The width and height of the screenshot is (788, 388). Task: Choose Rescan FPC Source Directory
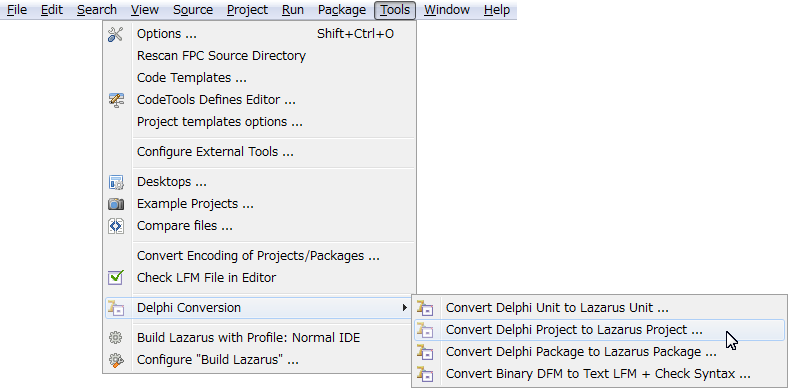tap(221, 56)
